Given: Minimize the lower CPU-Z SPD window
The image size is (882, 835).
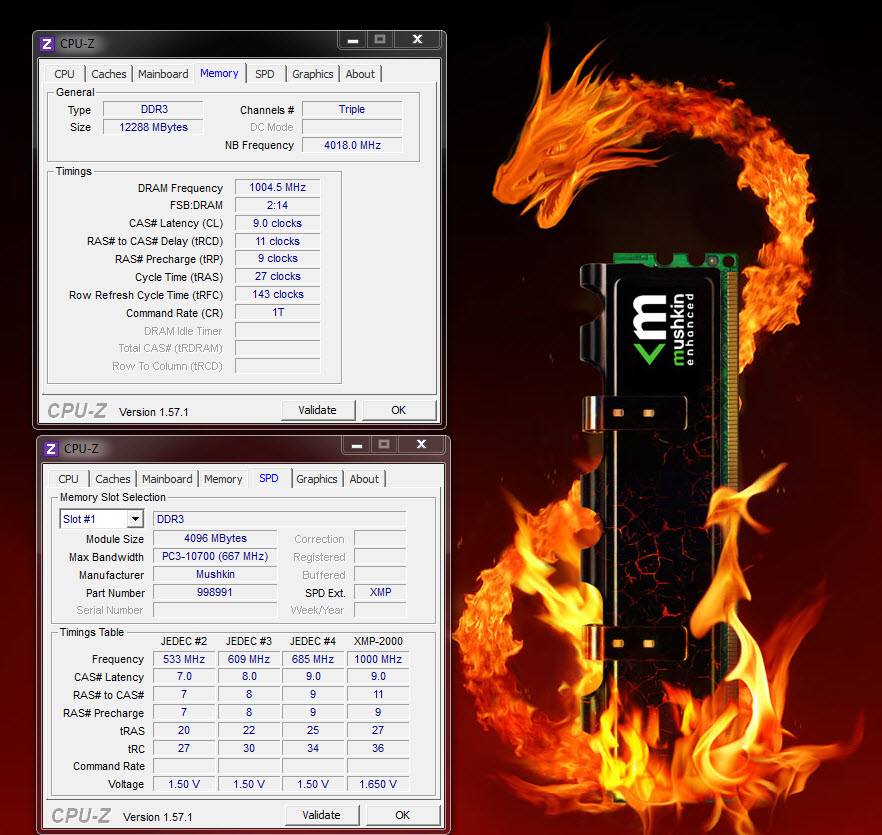Looking at the screenshot, I should tap(357, 445).
